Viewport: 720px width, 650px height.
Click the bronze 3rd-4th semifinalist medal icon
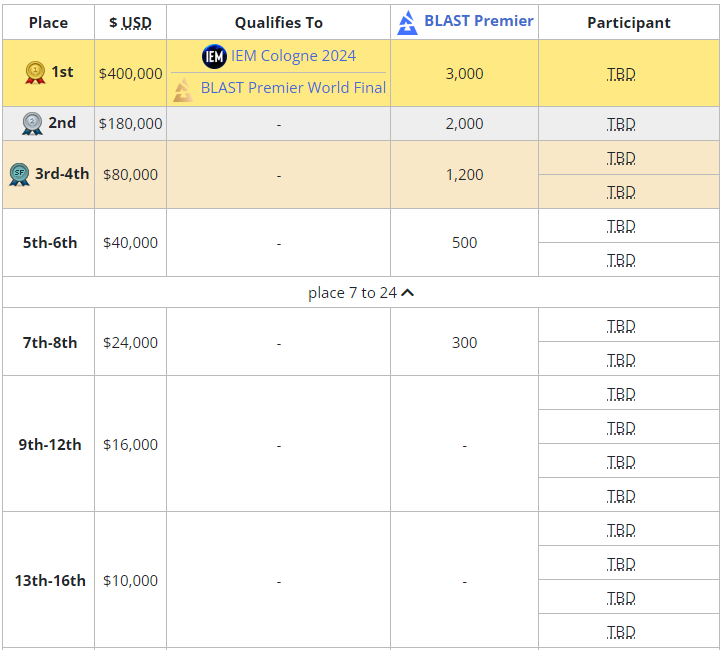click(x=19, y=174)
